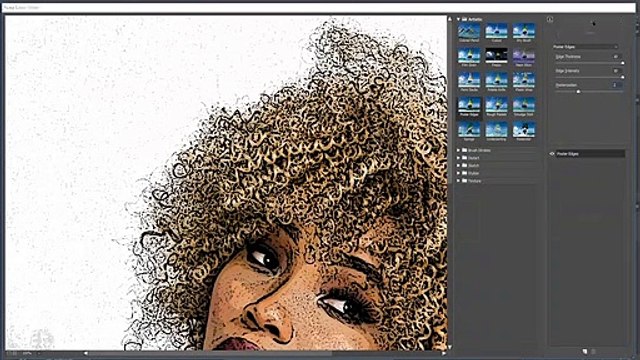Adjust the Posterization slider

pos(589,91)
